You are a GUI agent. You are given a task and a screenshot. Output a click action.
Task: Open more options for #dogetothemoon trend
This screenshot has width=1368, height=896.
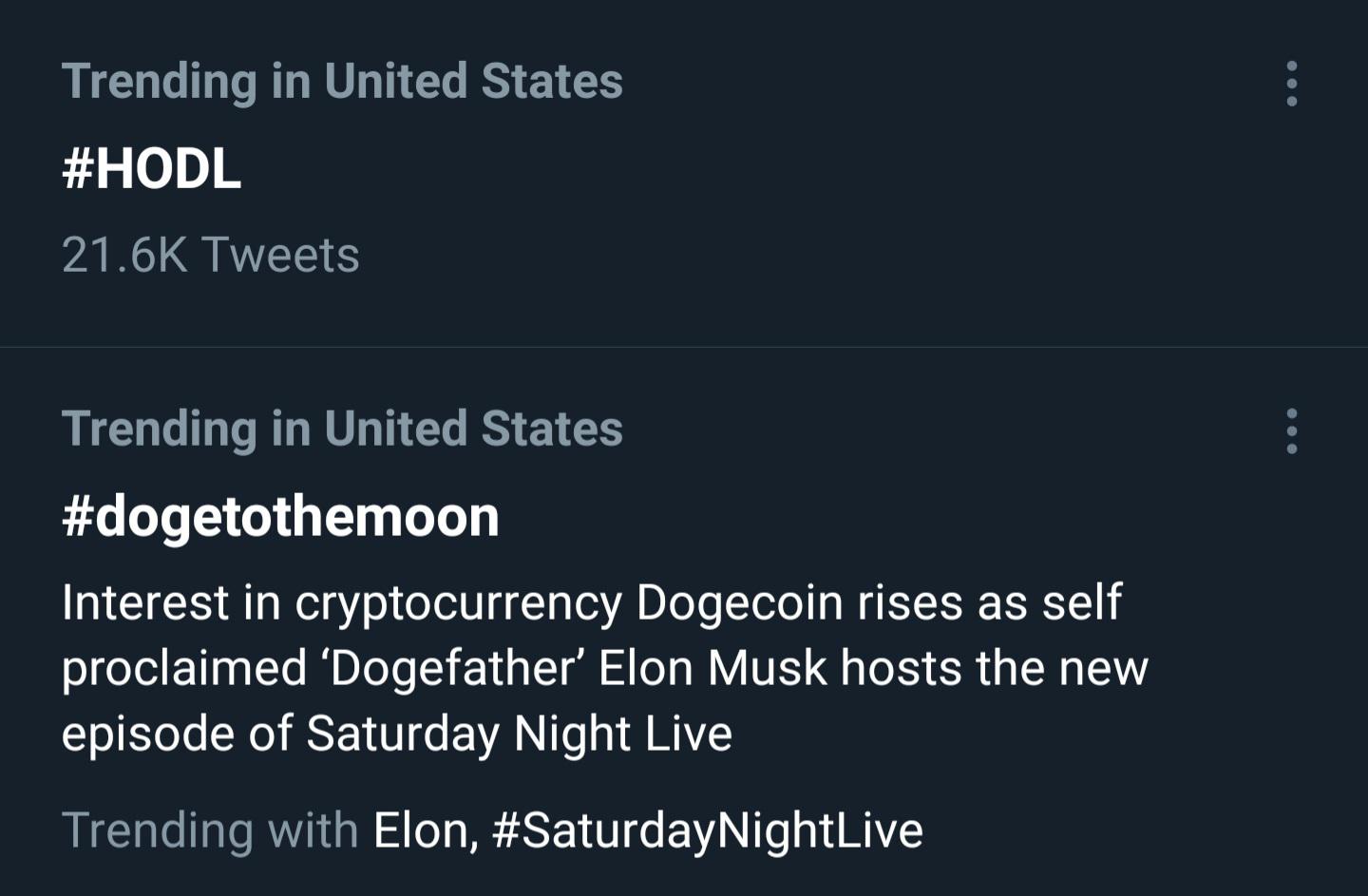point(1291,431)
